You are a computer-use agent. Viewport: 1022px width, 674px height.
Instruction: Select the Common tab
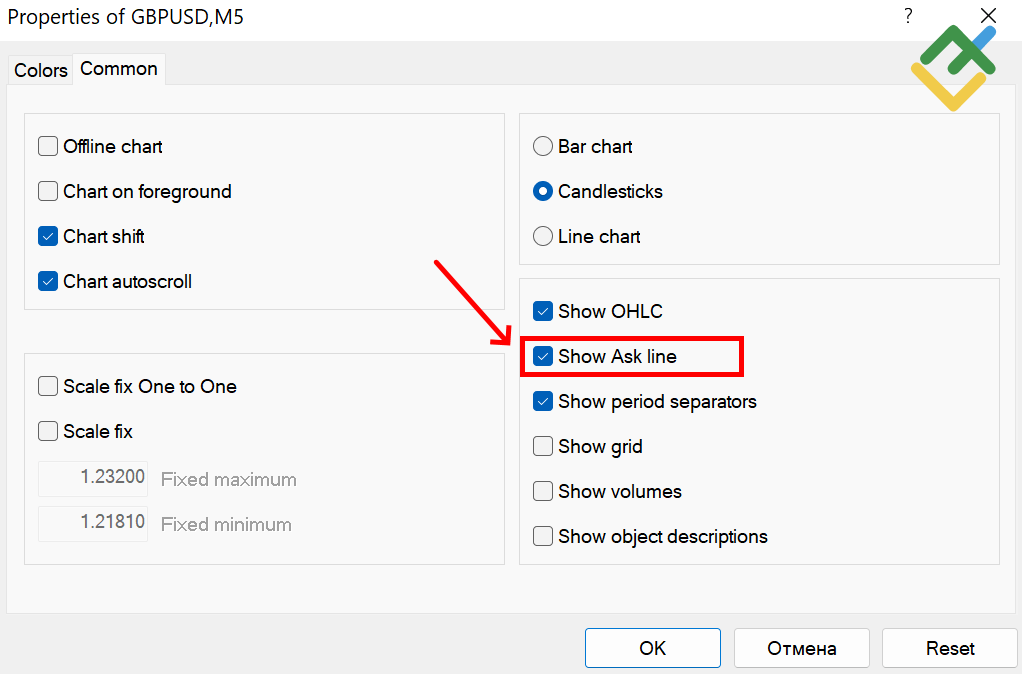119,69
